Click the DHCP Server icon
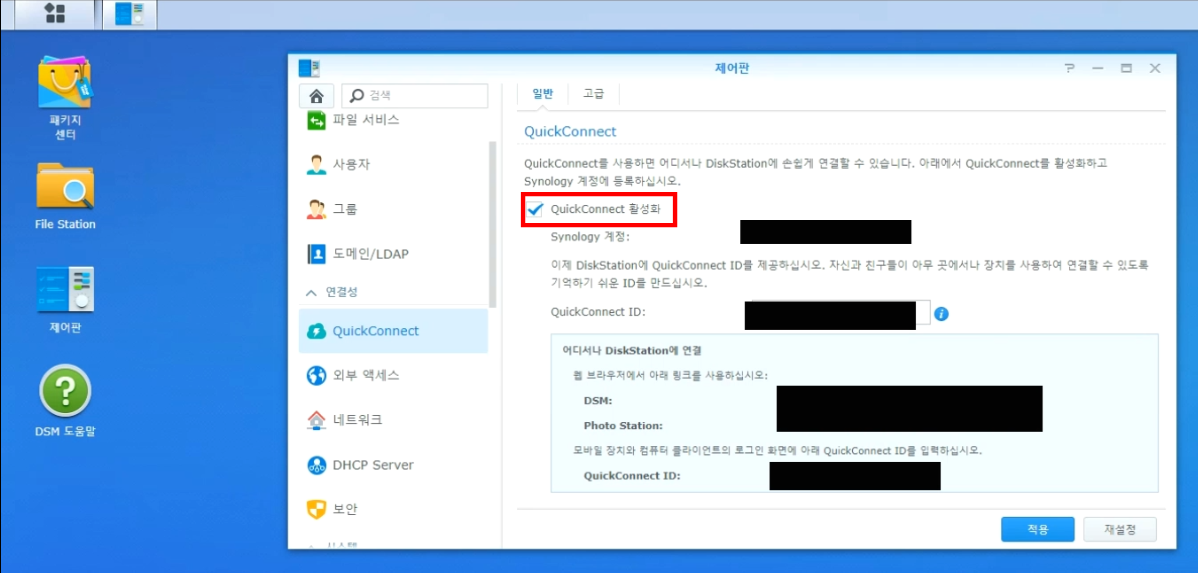Viewport: 1198px width, 573px height. (x=316, y=465)
